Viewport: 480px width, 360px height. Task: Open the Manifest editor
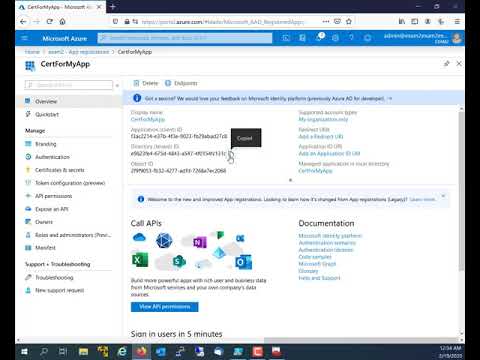tap(45, 248)
